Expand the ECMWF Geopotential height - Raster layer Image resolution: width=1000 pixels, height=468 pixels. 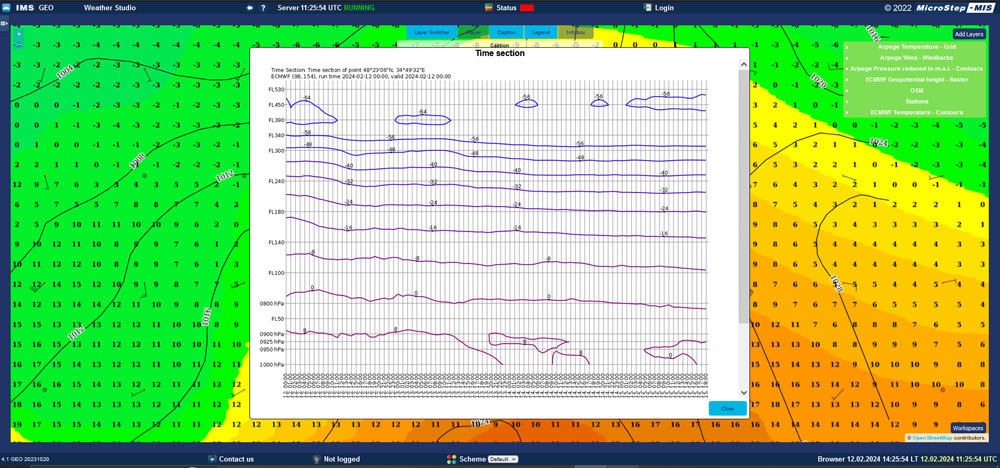tap(848, 79)
